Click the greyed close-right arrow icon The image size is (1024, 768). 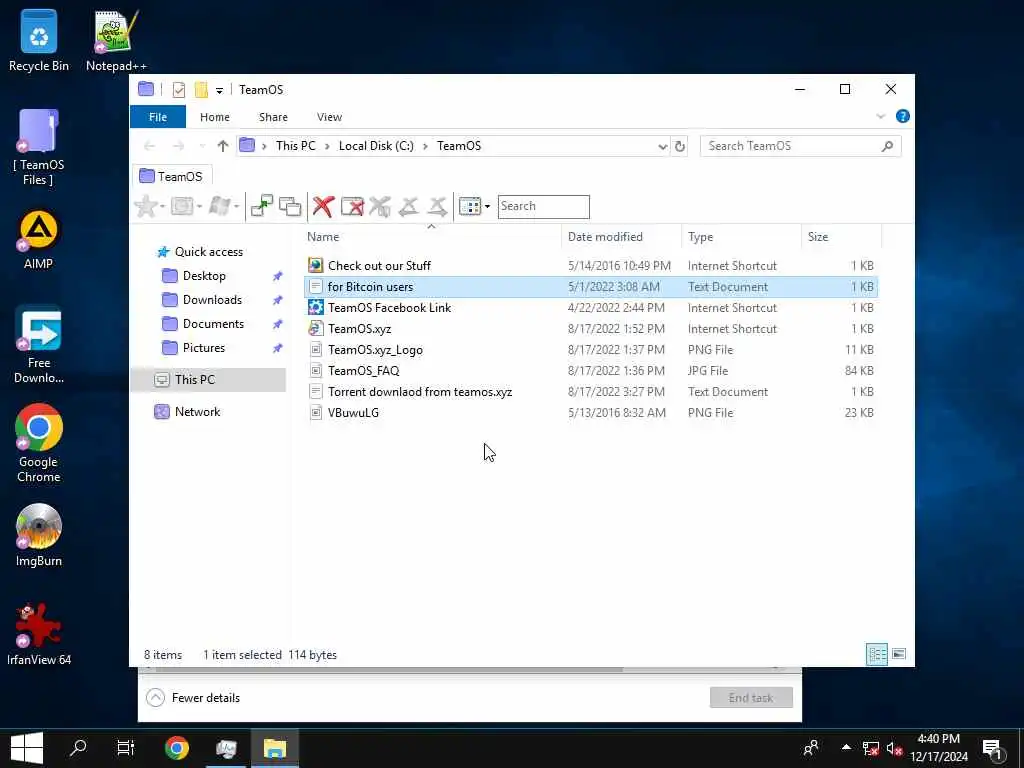(x=438, y=206)
